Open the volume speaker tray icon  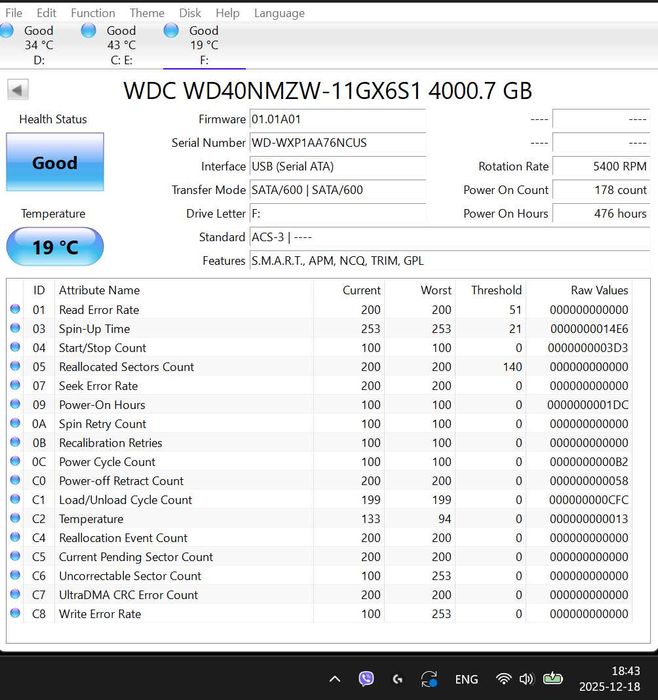[x=526, y=679]
